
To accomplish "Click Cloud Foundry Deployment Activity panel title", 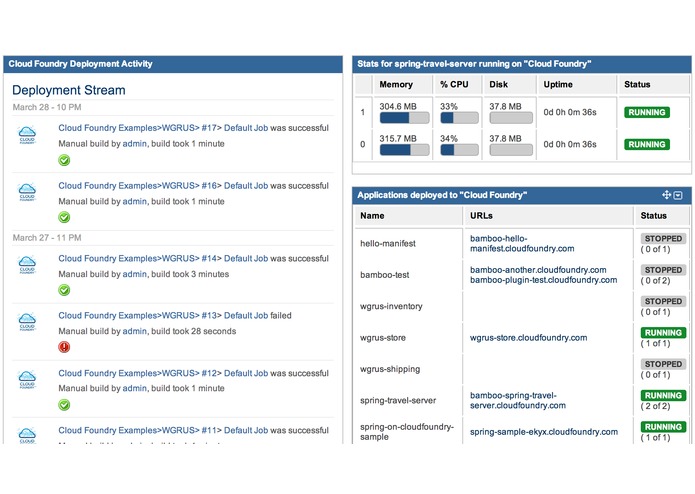I will [x=80, y=64].
